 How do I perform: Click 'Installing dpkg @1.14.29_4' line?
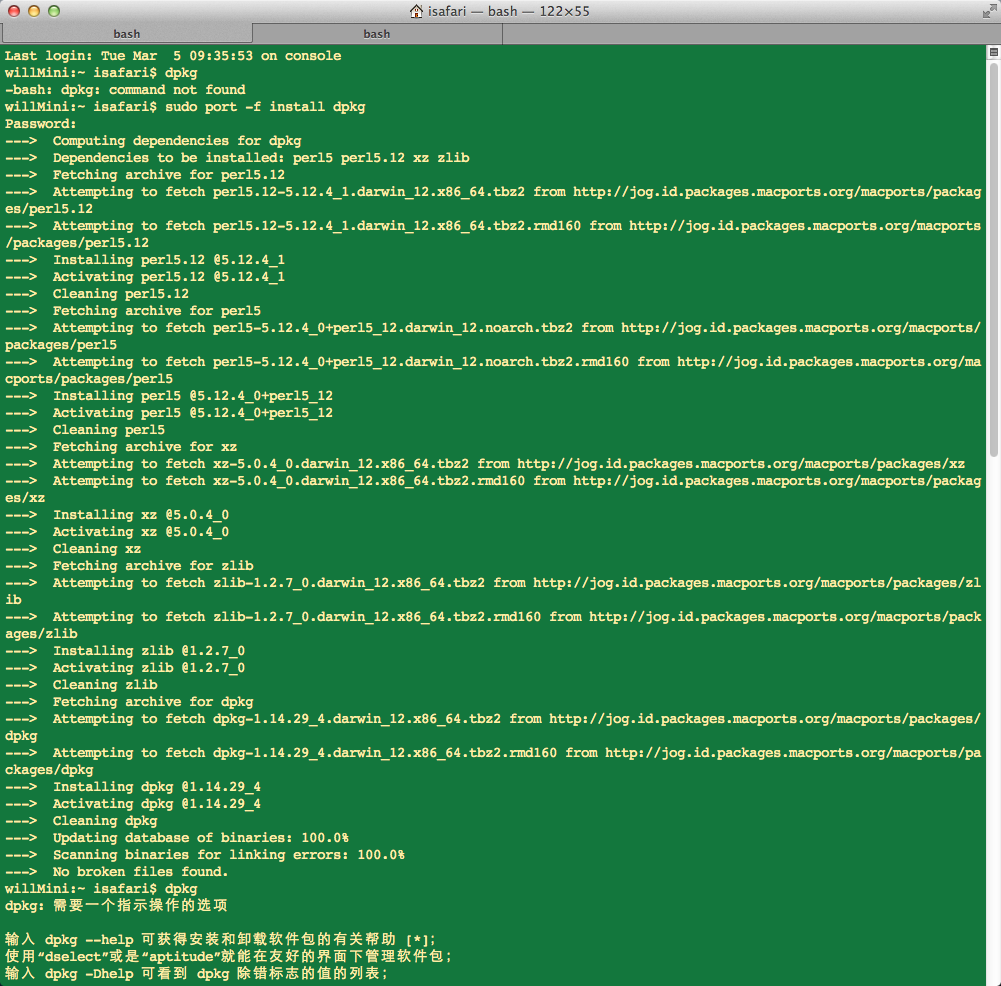click(x=133, y=786)
